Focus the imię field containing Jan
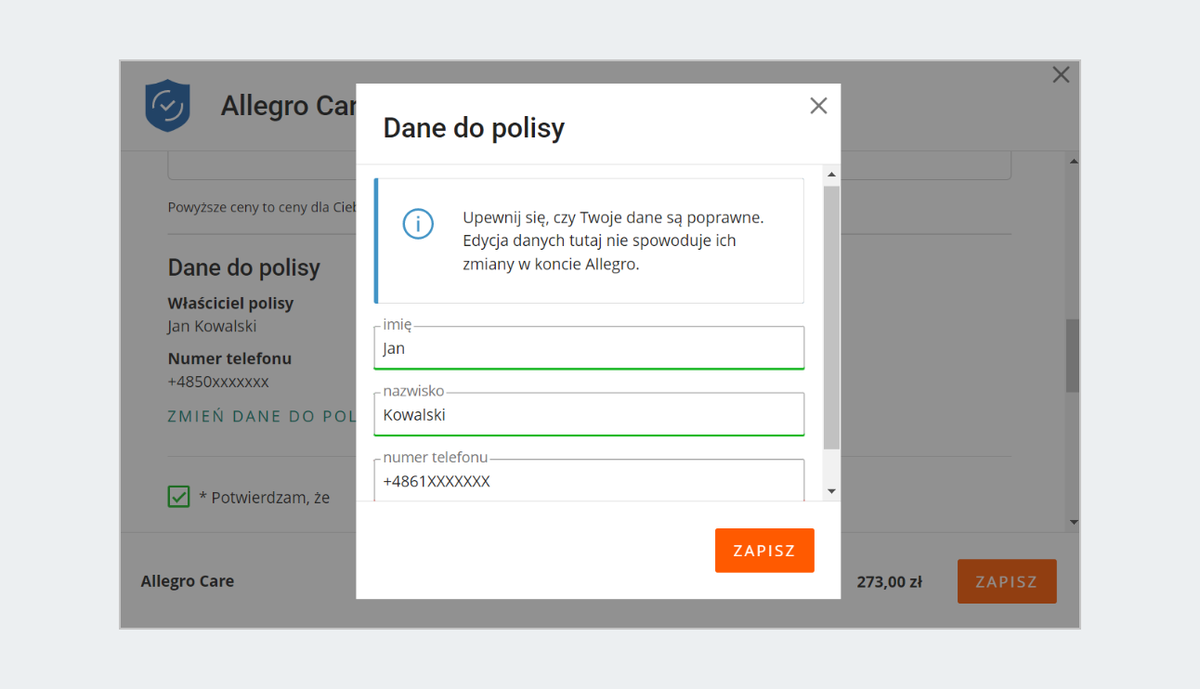Viewport: 1200px width, 689px height. point(588,348)
